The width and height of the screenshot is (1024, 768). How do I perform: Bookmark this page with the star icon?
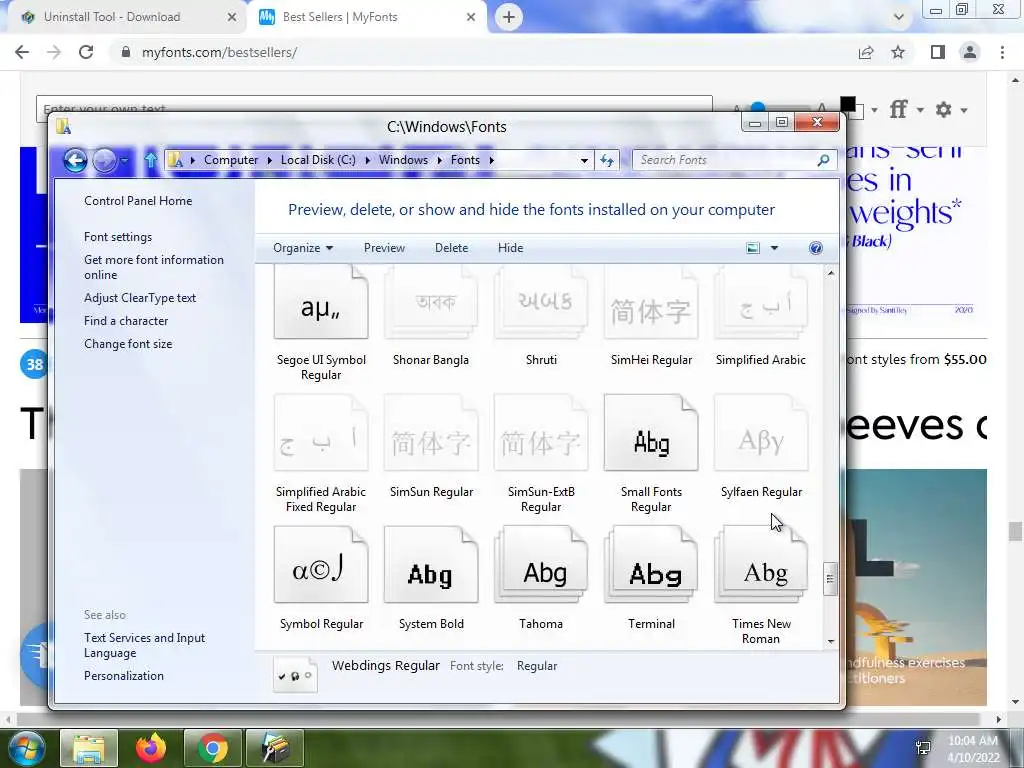[899, 52]
